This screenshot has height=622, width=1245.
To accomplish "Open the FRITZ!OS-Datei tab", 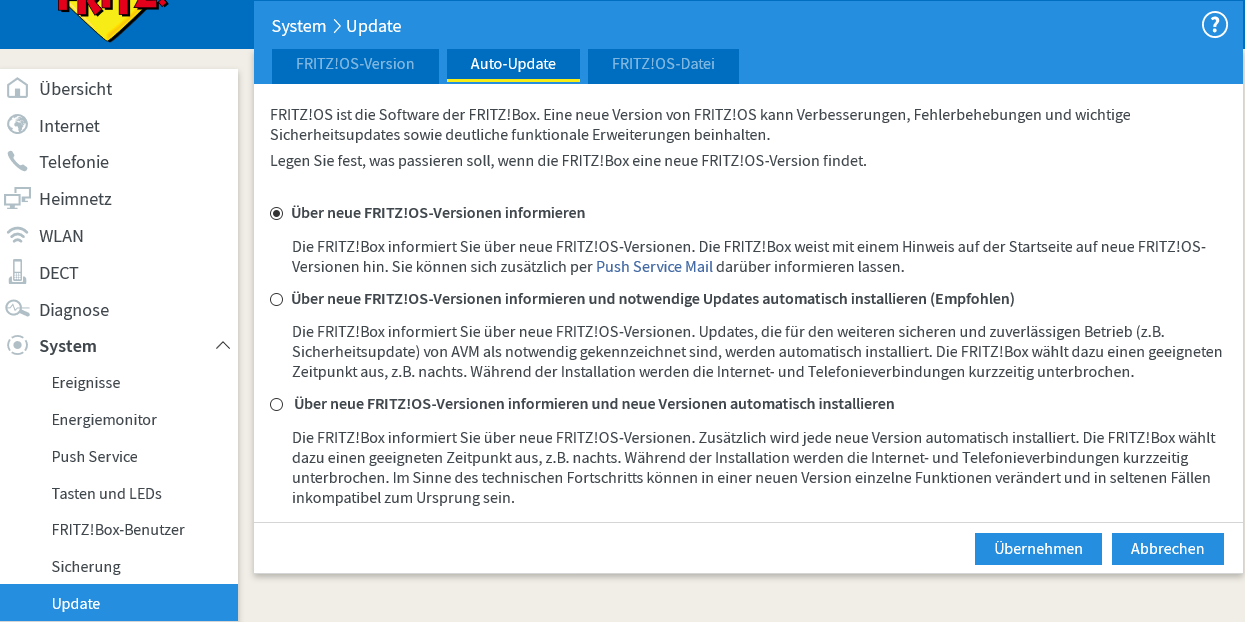I will tap(663, 64).
